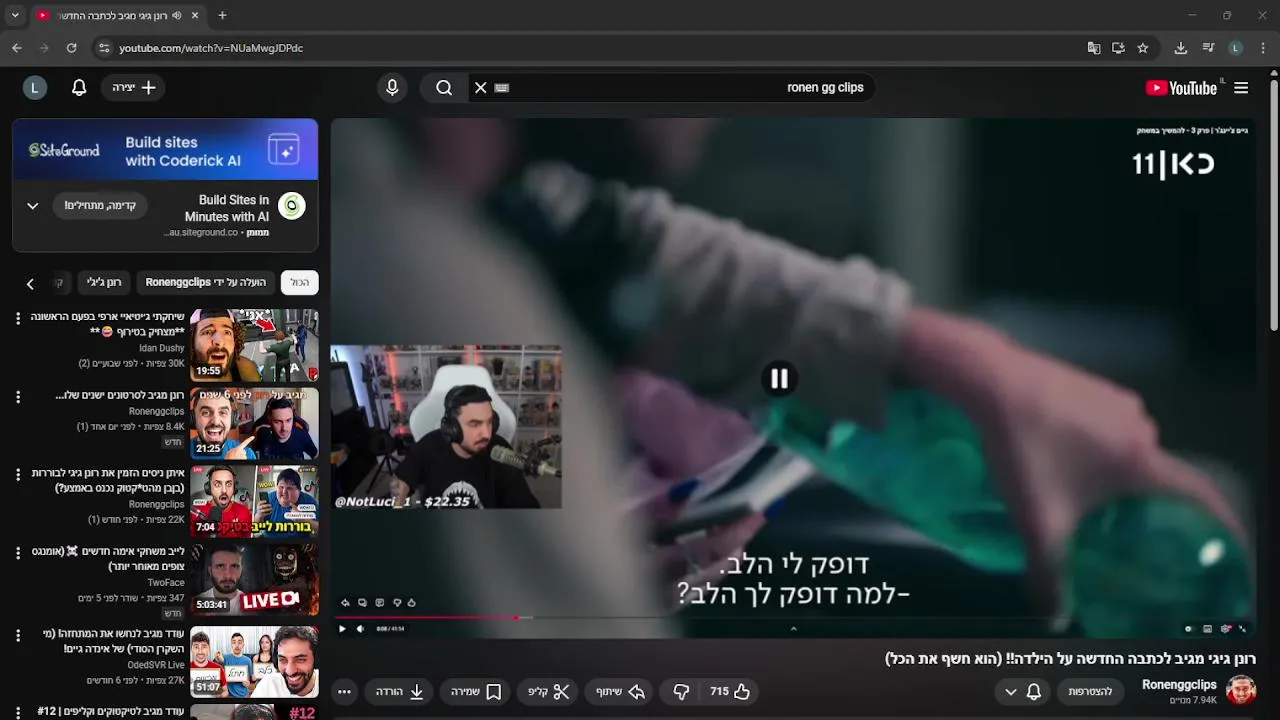Open options menu for Idan Dushy video
Image resolution: width=1280 pixels, height=720 pixels.
click(18, 318)
